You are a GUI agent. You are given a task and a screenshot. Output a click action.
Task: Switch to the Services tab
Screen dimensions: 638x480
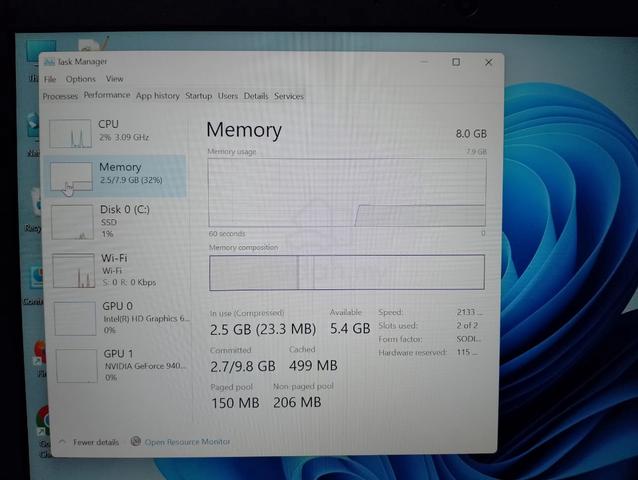[x=289, y=96]
